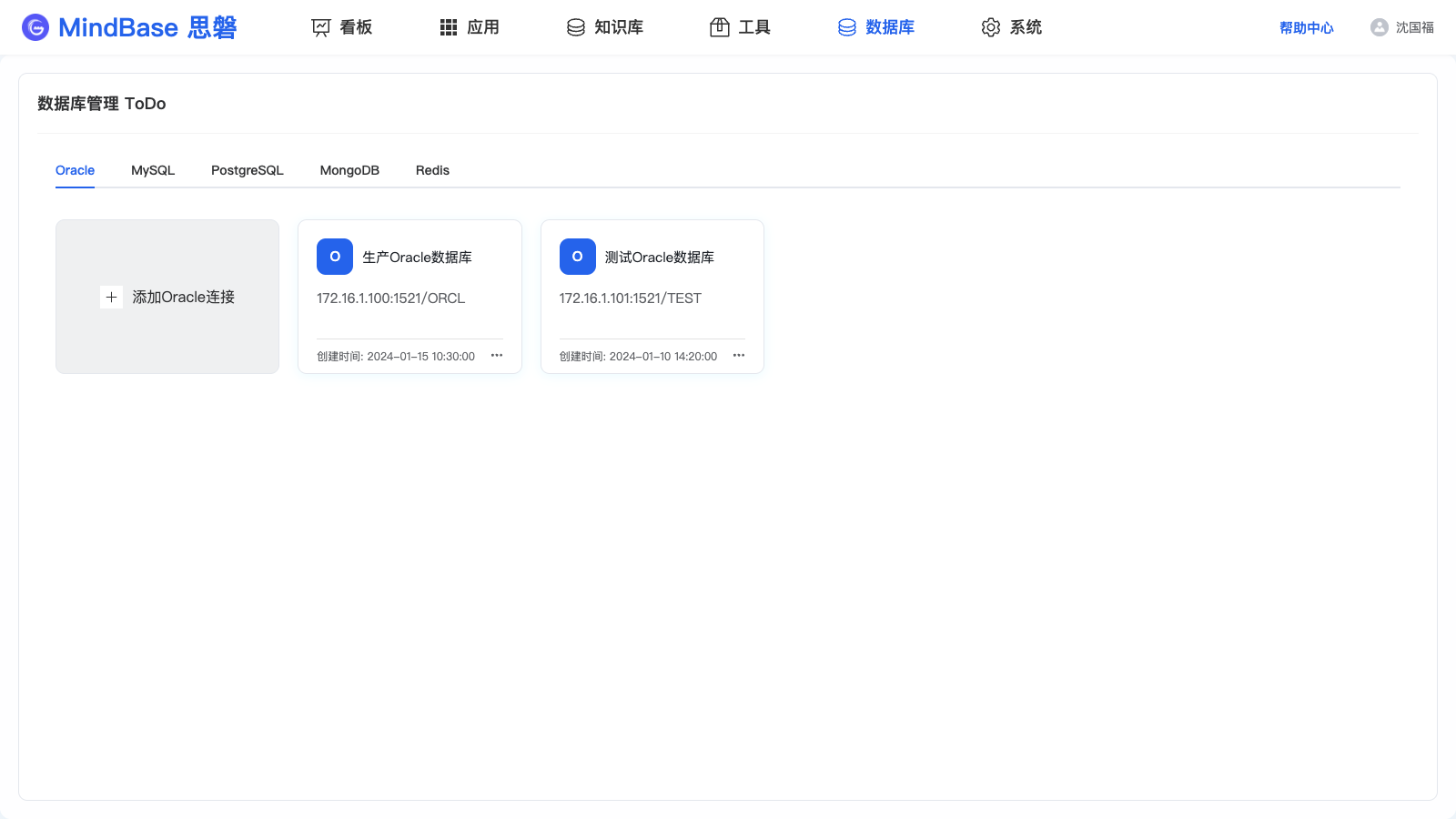Click the MindBase logo icon

35,27
